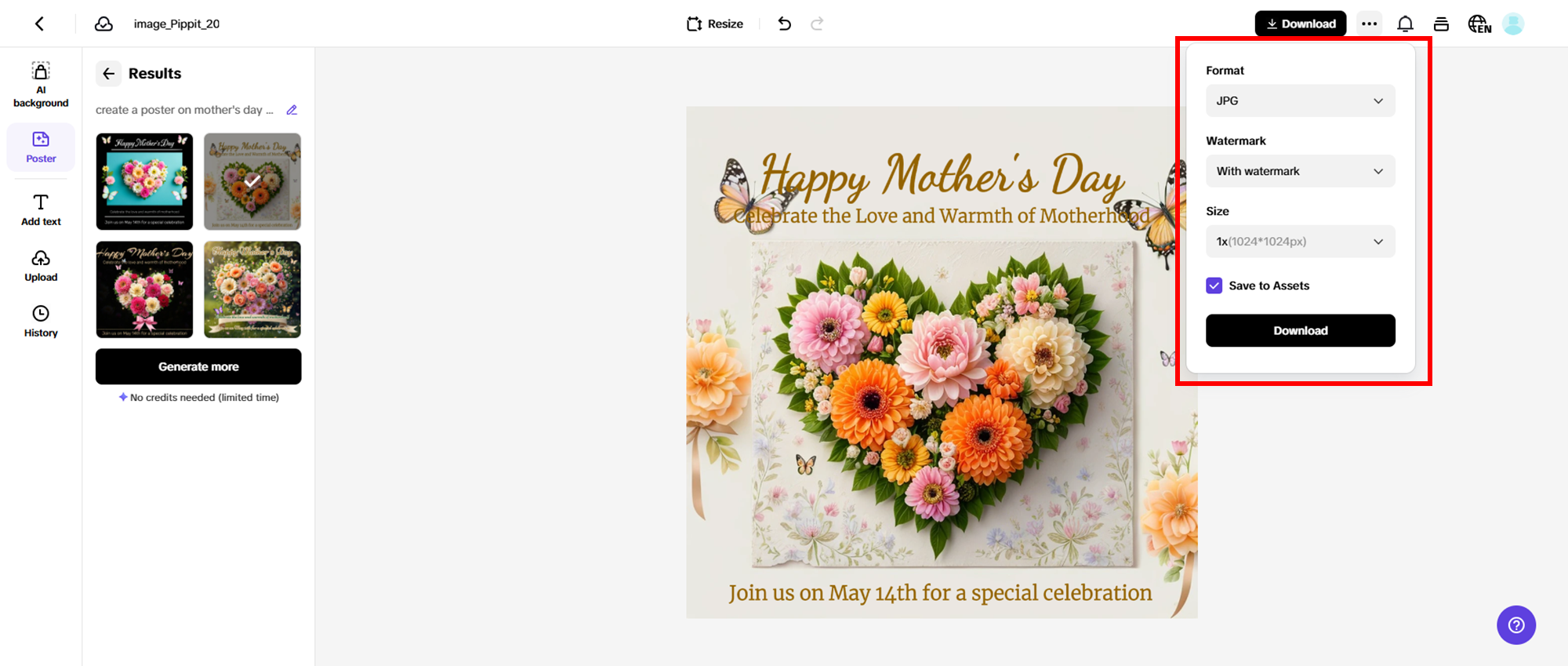Click the 'Format' label in download panel
The height and width of the screenshot is (666, 1568).
(x=1225, y=71)
